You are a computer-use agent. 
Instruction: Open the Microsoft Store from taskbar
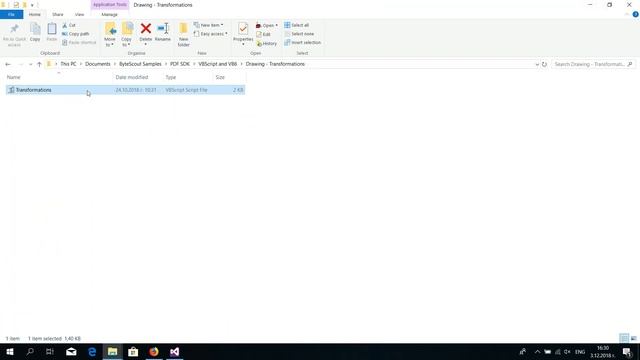click(x=133, y=351)
